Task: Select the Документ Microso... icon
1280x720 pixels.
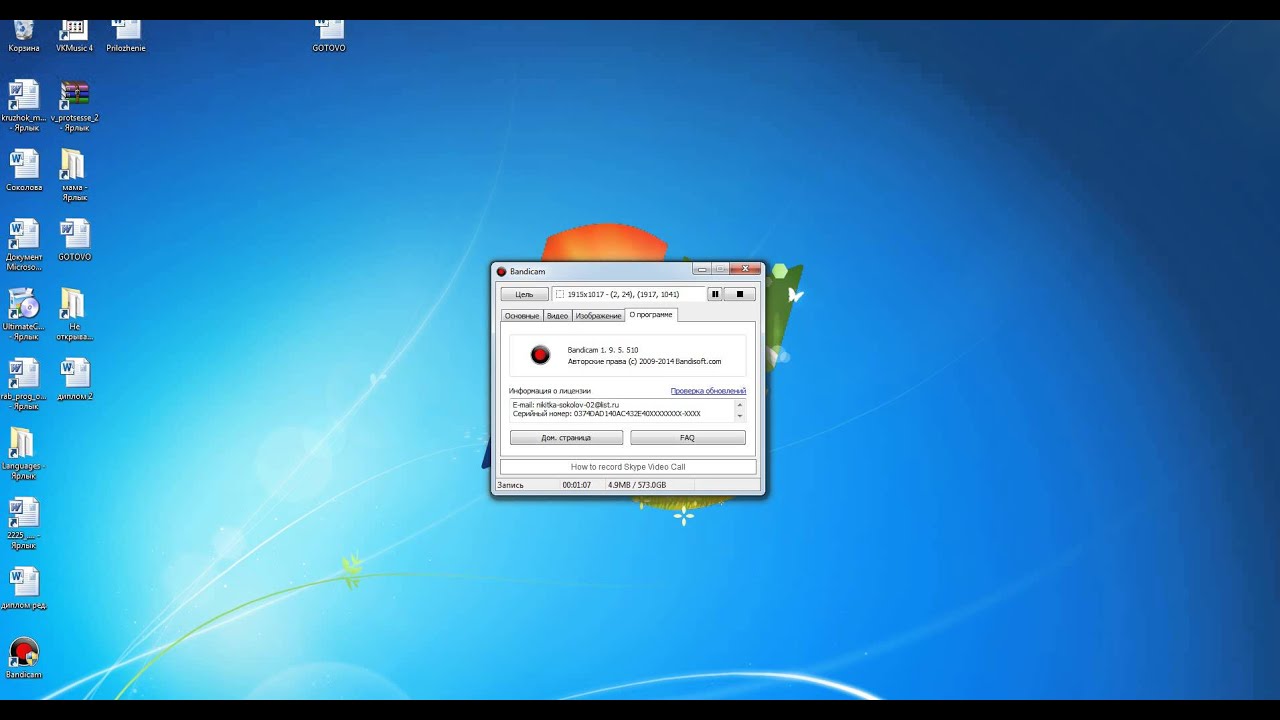Action: (x=24, y=246)
